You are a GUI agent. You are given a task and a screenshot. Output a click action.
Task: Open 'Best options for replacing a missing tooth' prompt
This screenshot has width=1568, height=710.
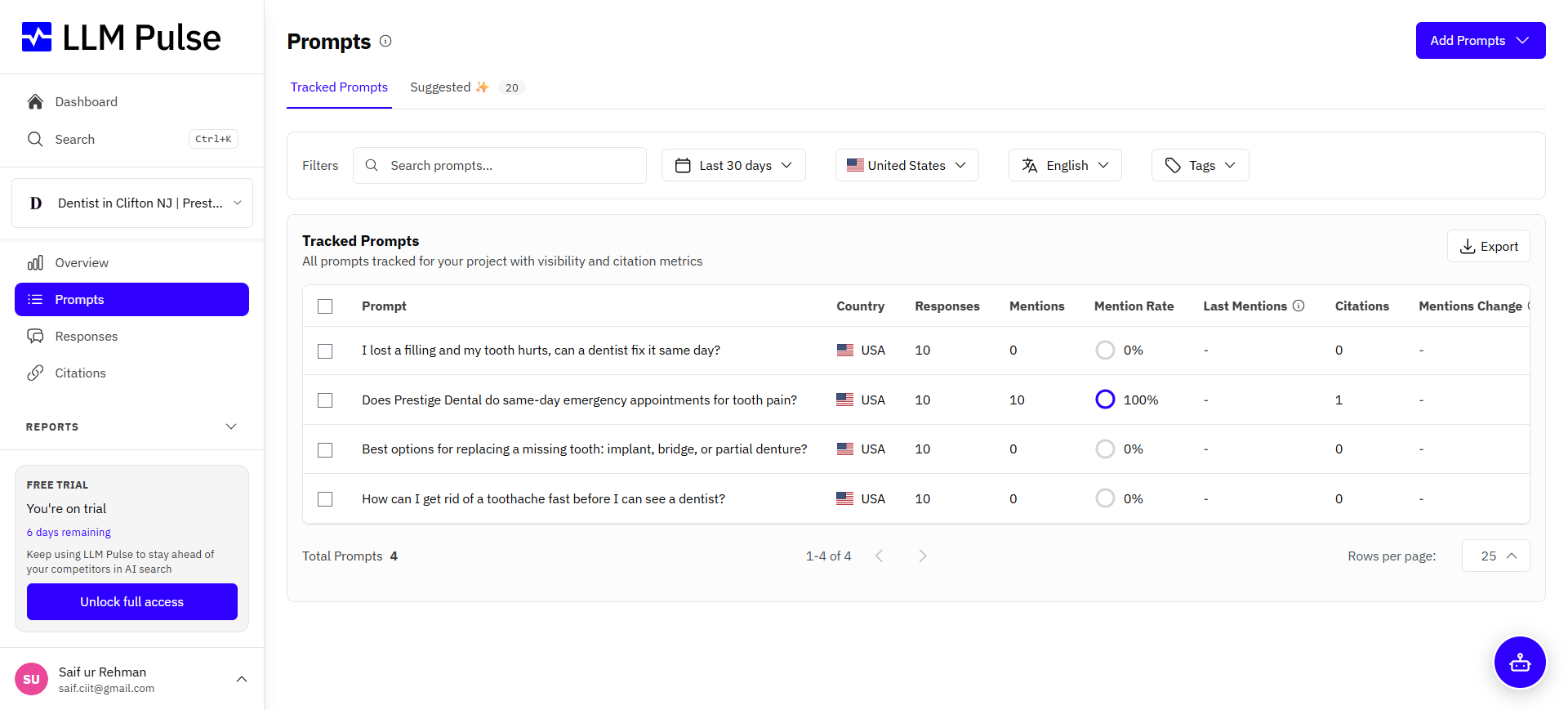point(585,449)
